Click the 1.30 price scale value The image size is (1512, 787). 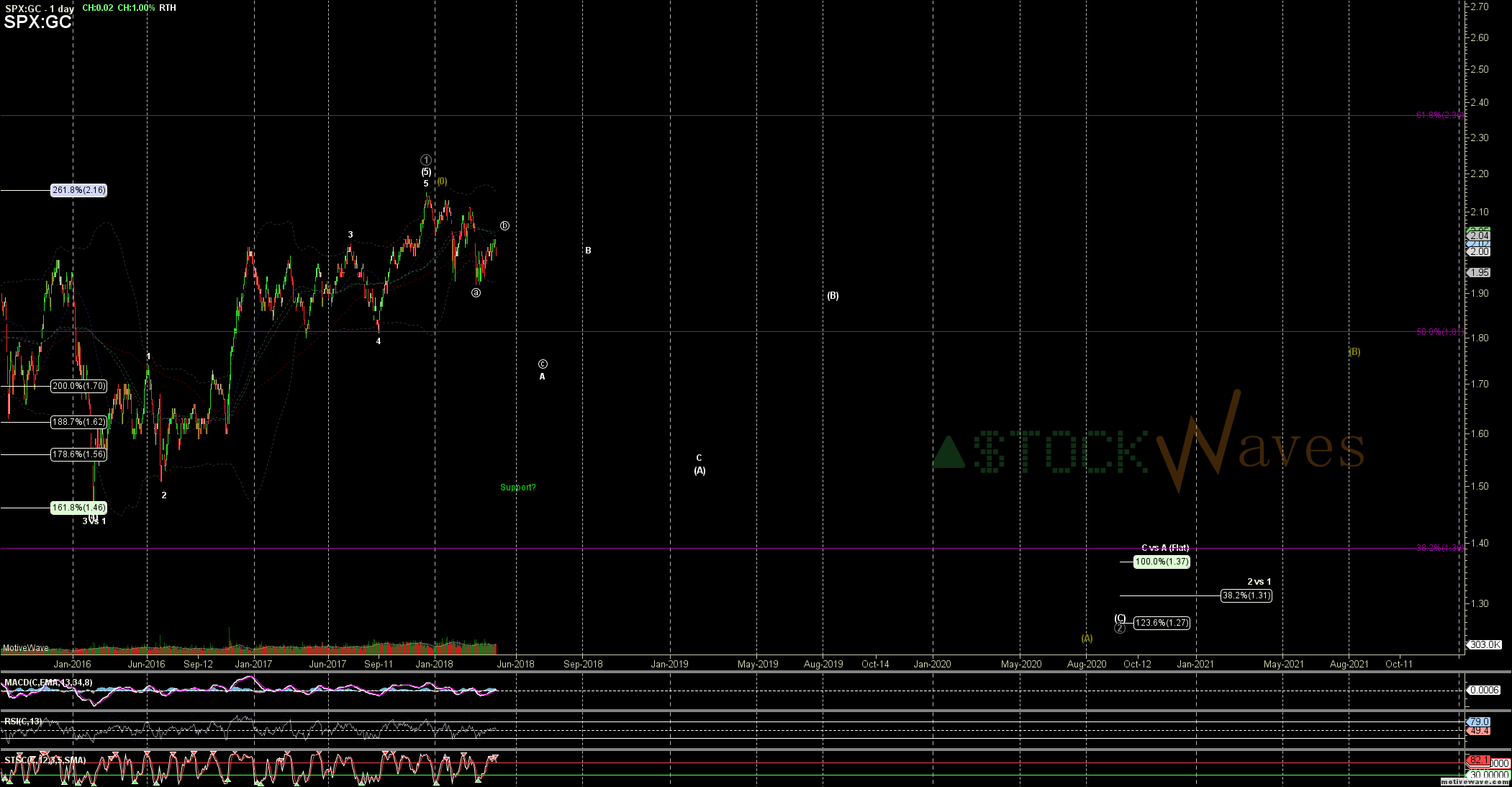1480,604
